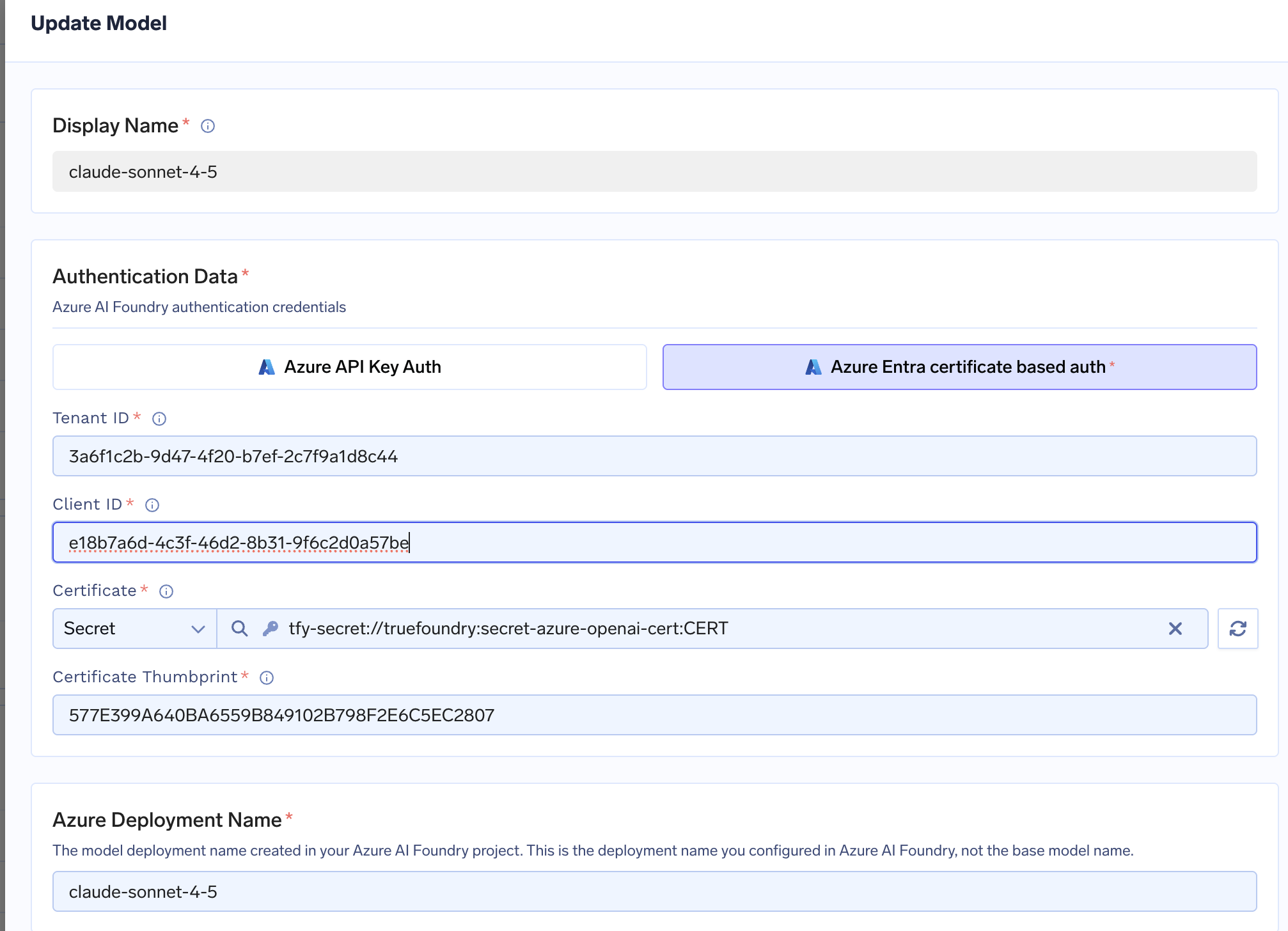Image resolution: width=1288 pixels, height=931 pixels.
Task: View the Certificate Thumbprint info icon
Action: (265, 678)
